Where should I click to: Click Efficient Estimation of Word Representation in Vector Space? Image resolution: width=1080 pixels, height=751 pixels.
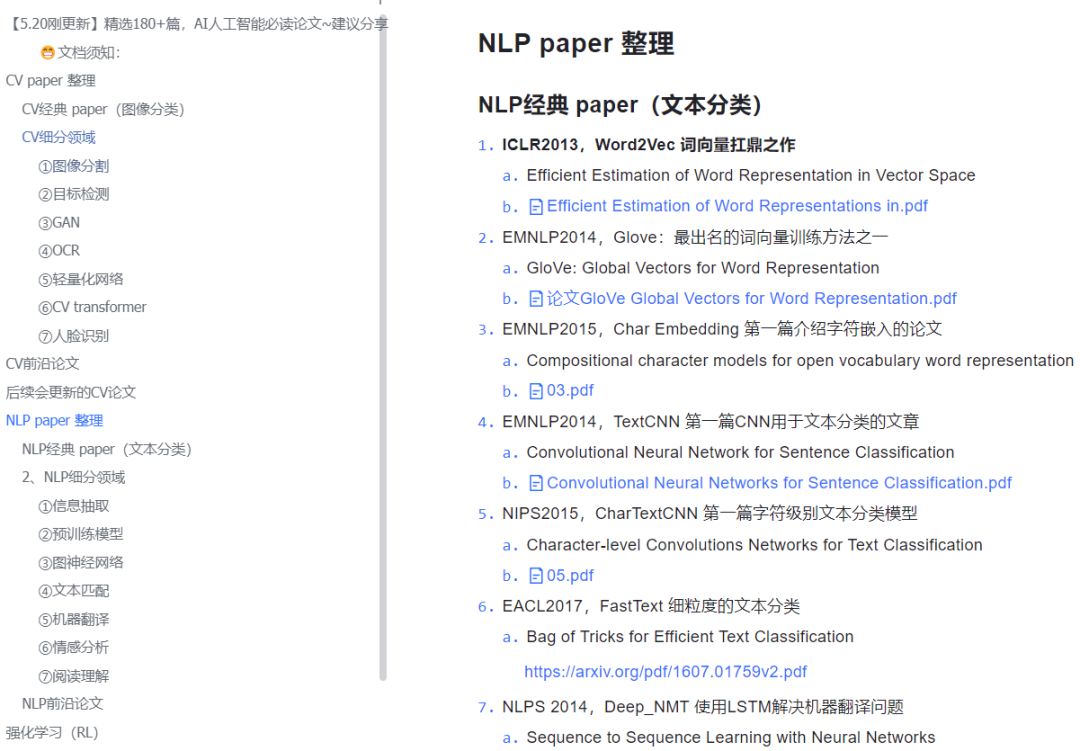tap(751, 176)
